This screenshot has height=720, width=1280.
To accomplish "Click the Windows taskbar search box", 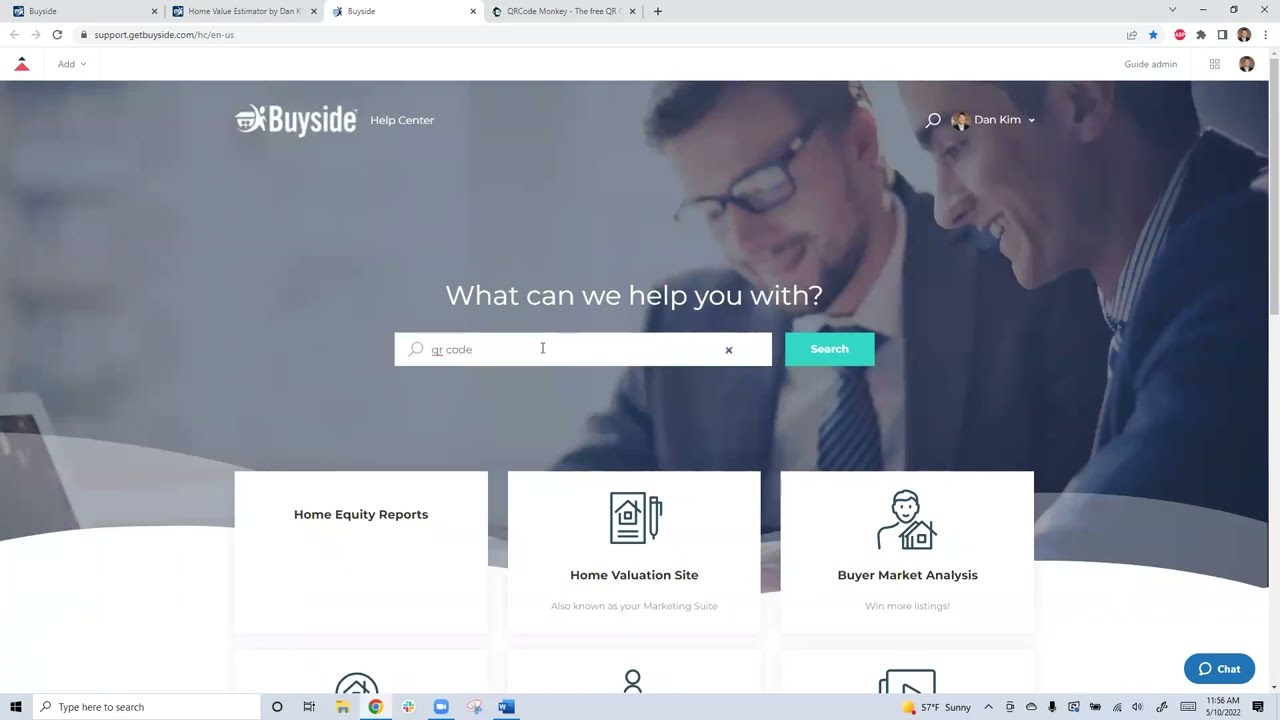I will (147, 707).
